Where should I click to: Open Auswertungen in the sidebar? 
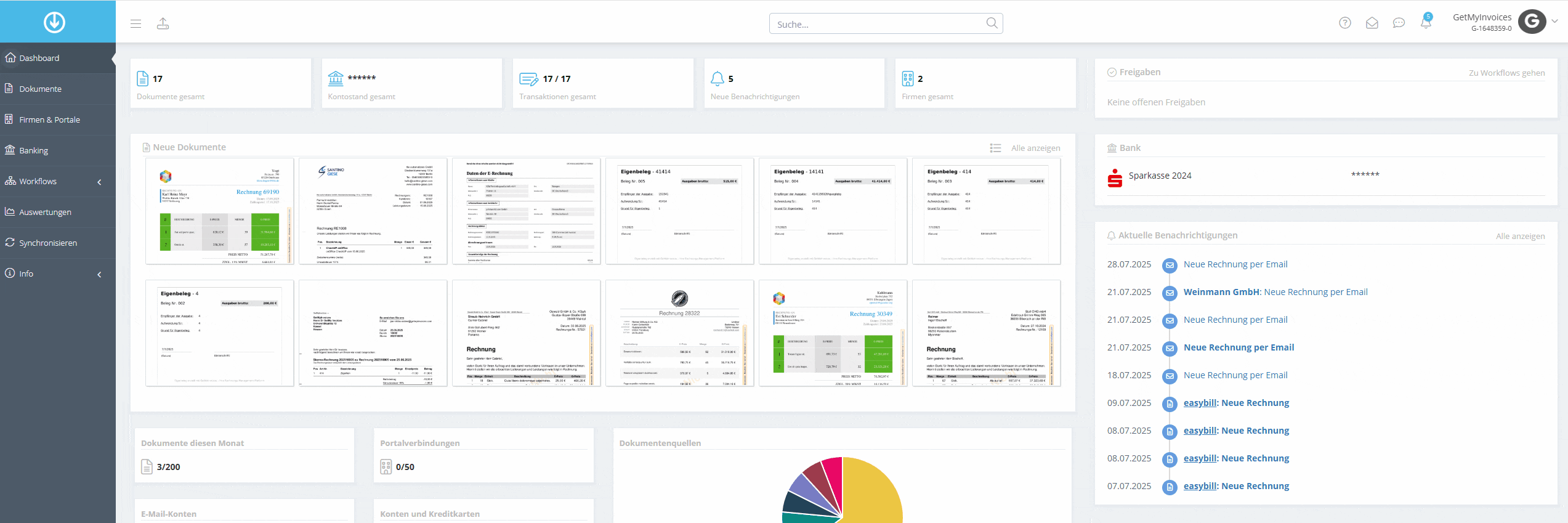pos(58,212)
